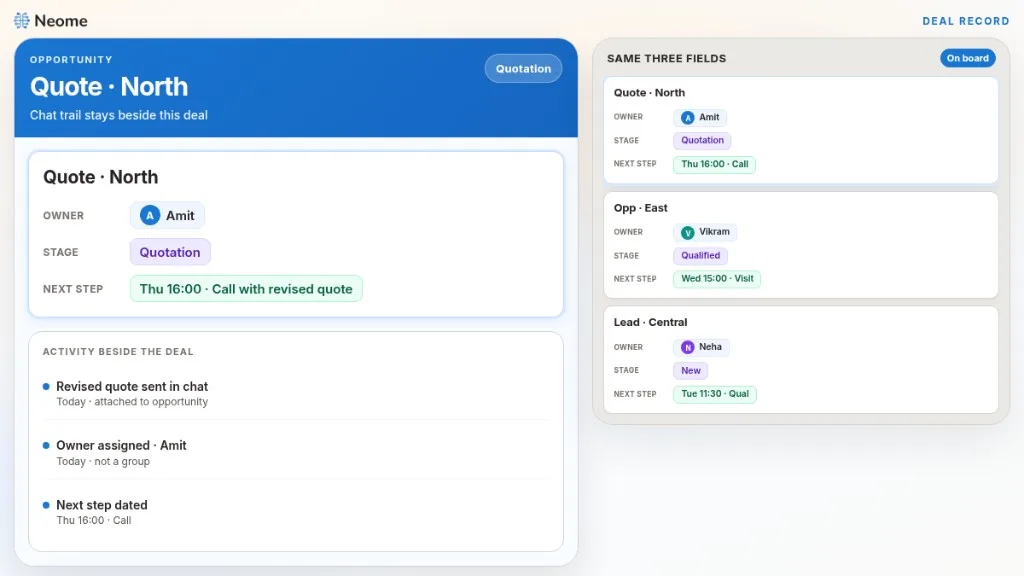1024x576 pixels.
Task: Click 'Today · attached to opportunity' note
Action: [x=132, y=402]
